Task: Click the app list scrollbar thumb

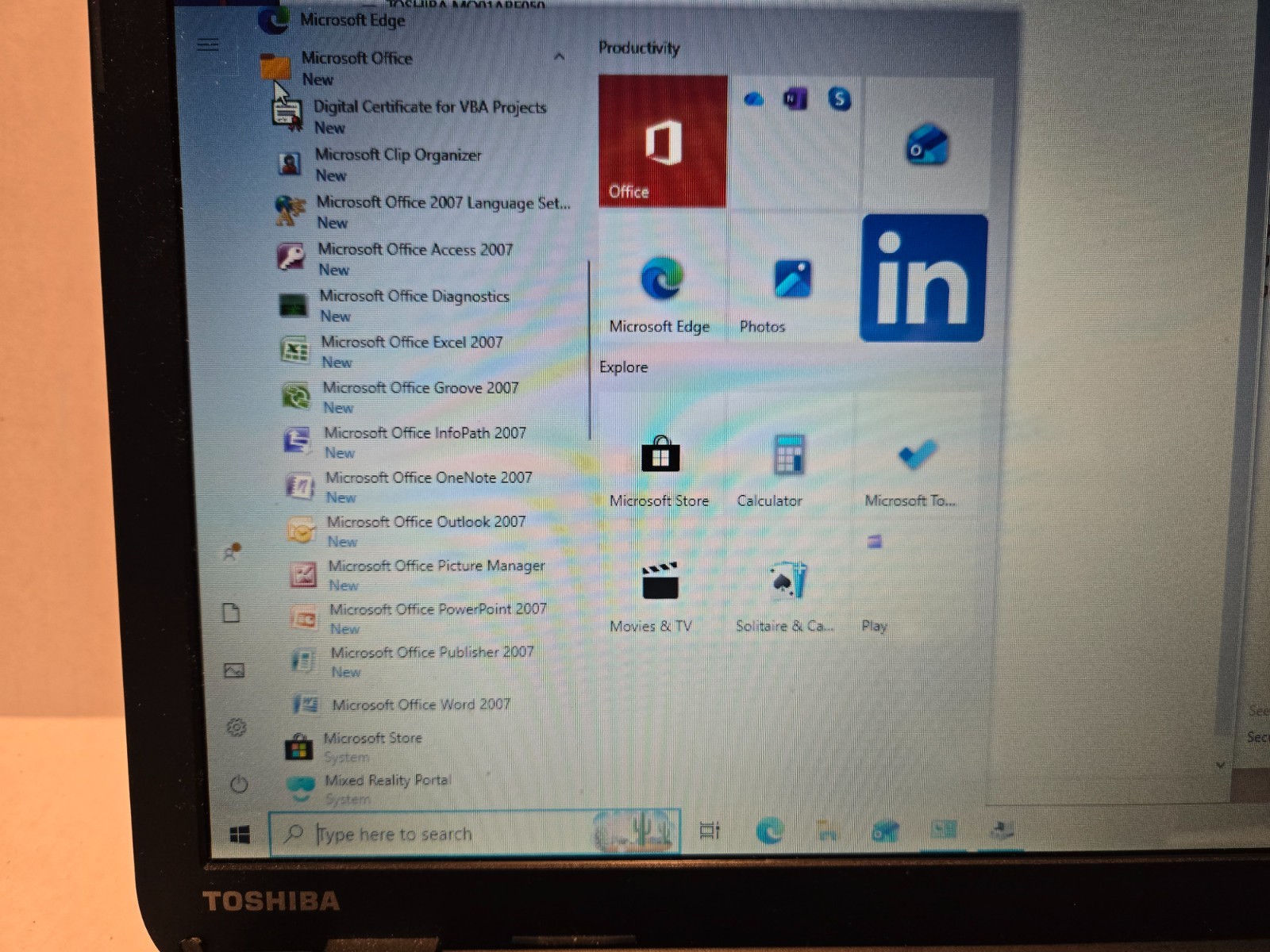Action: tap(590, 349)
